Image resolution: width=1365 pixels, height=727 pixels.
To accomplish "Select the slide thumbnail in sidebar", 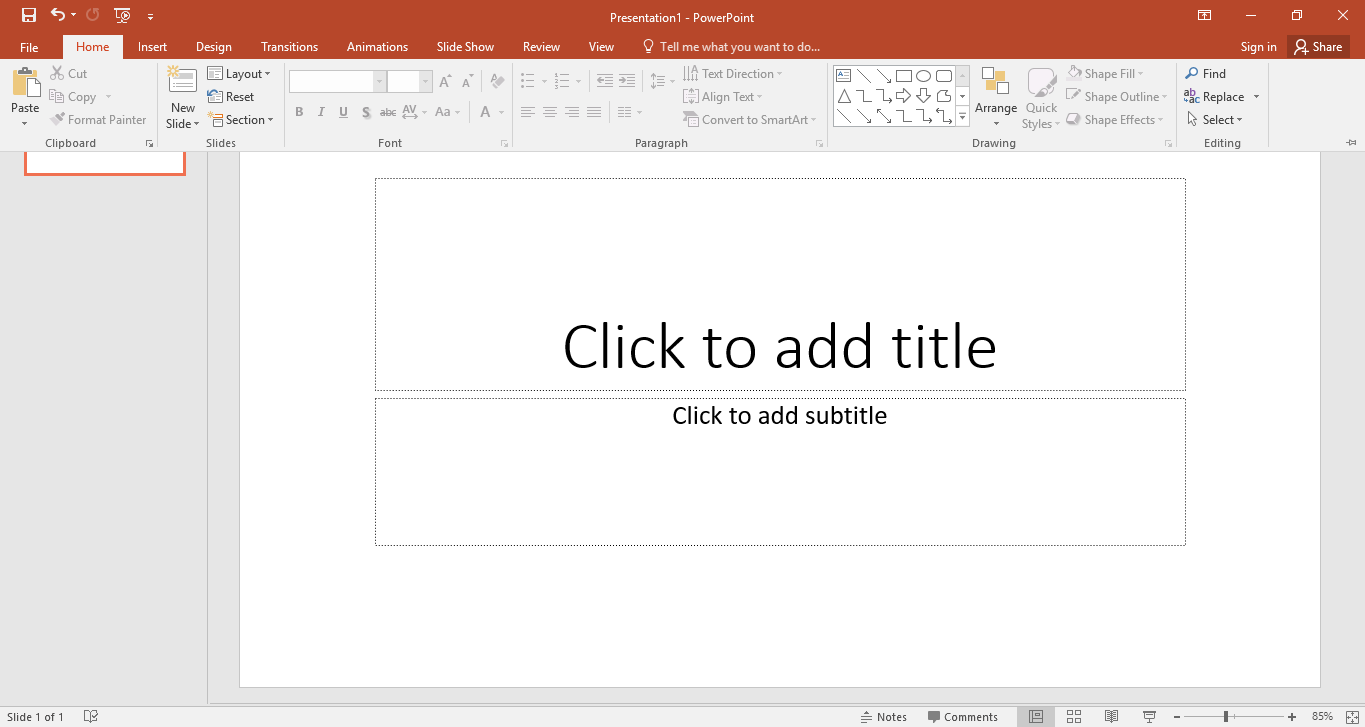I will coord(104,160).
